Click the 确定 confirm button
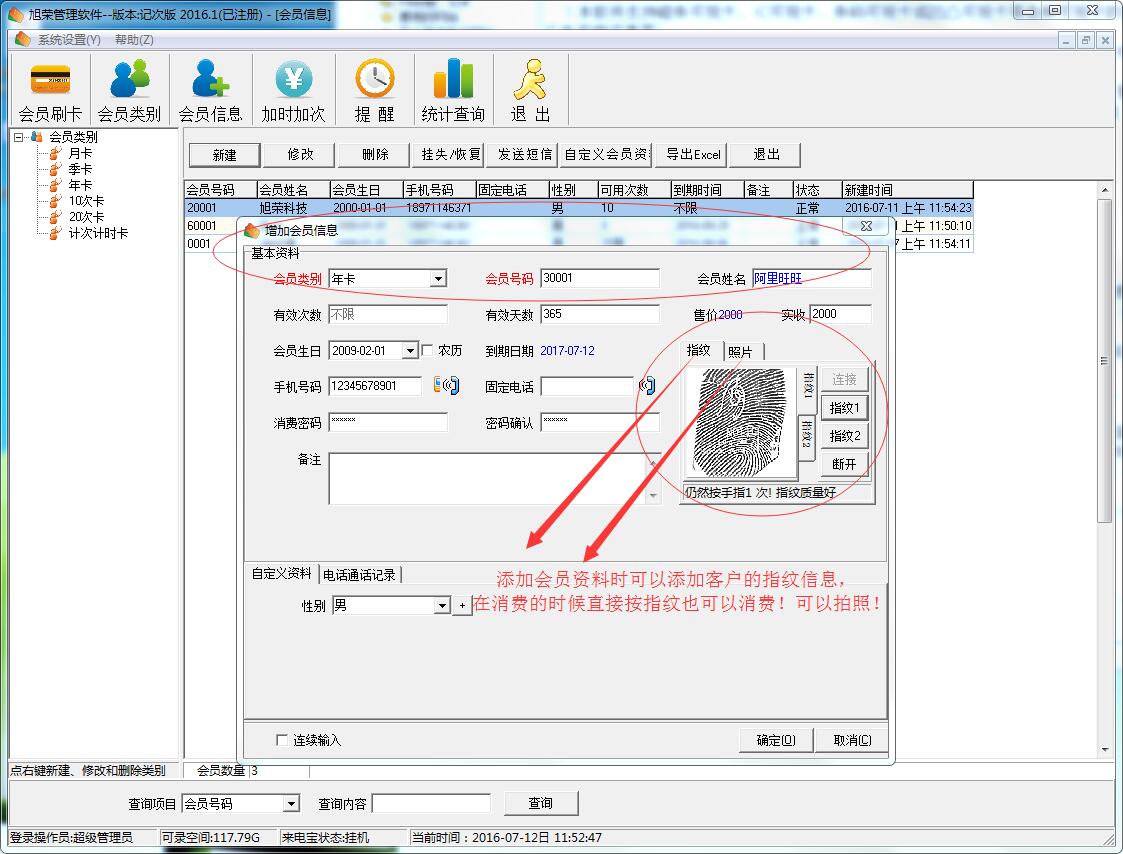The height and width of the screenshot is (854, 1123). [775, 740]
